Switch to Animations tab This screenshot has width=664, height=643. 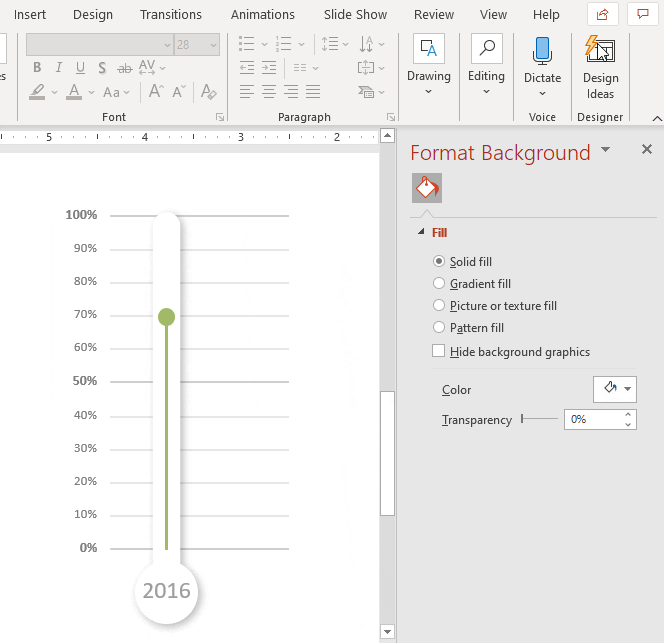tap(263, 15)
